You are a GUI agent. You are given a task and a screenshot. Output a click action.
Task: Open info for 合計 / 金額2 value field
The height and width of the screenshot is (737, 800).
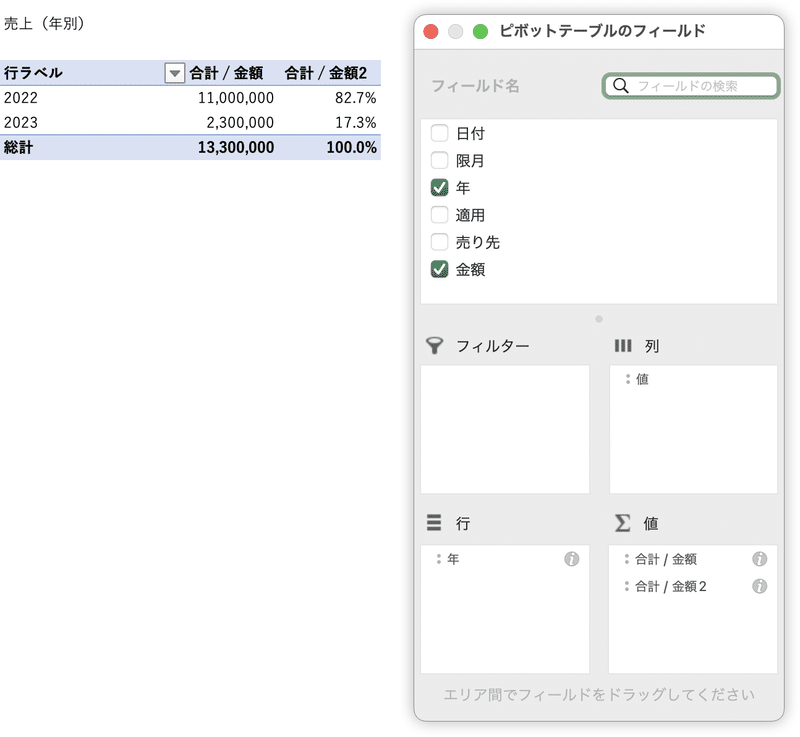(759, 586)
